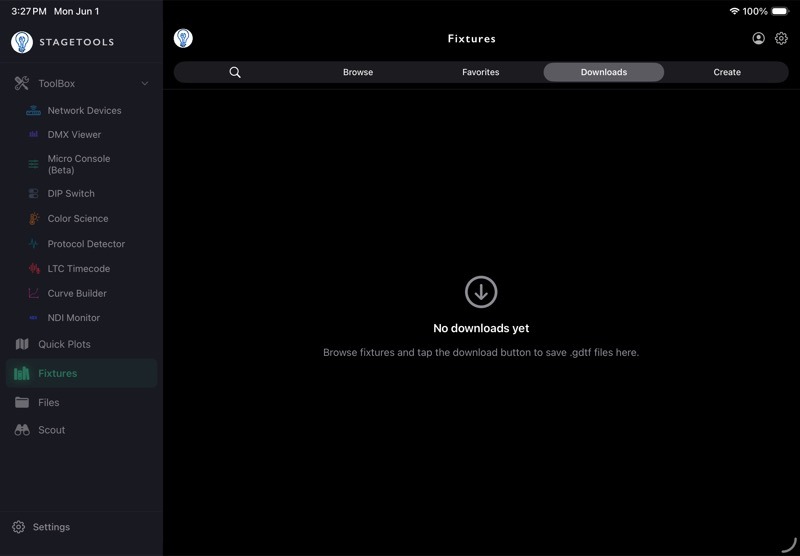Click the Micro Console sliders icon
The height and width of the screenshot is (556, 800).
pos(33,164)
